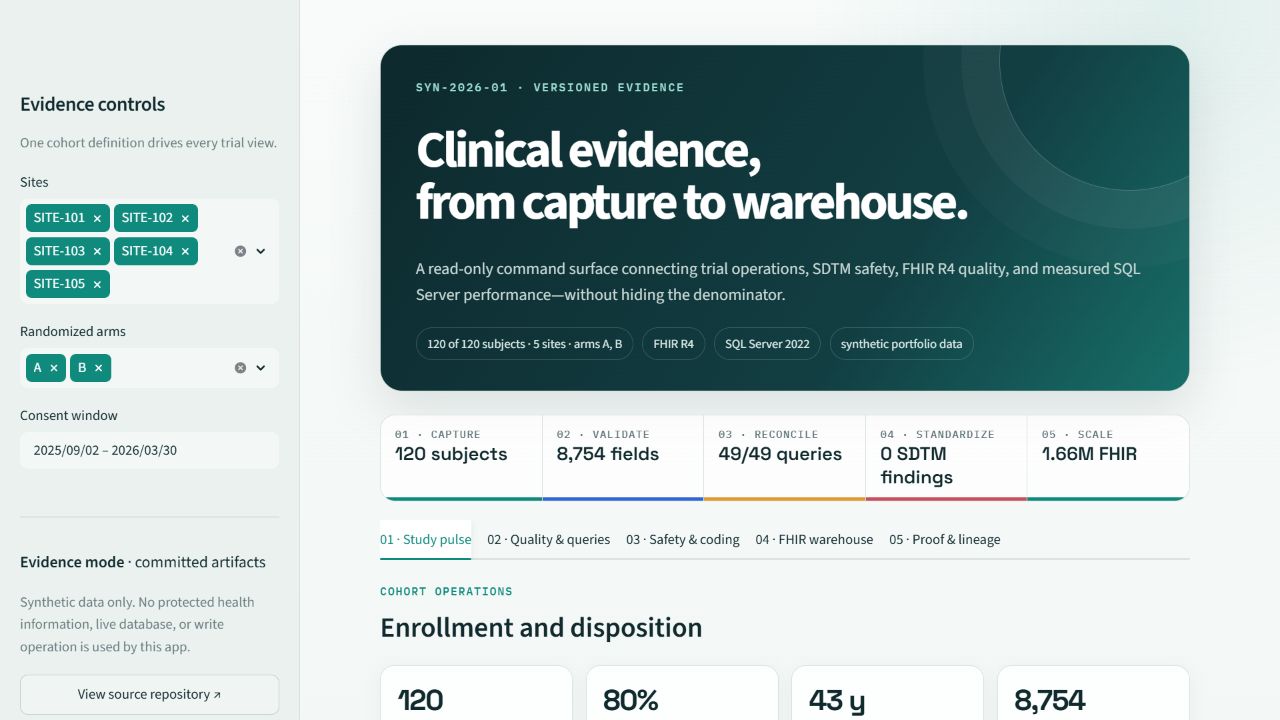Open View source repository link button
The image size is (1280, 720).
[x=149, y=694]
